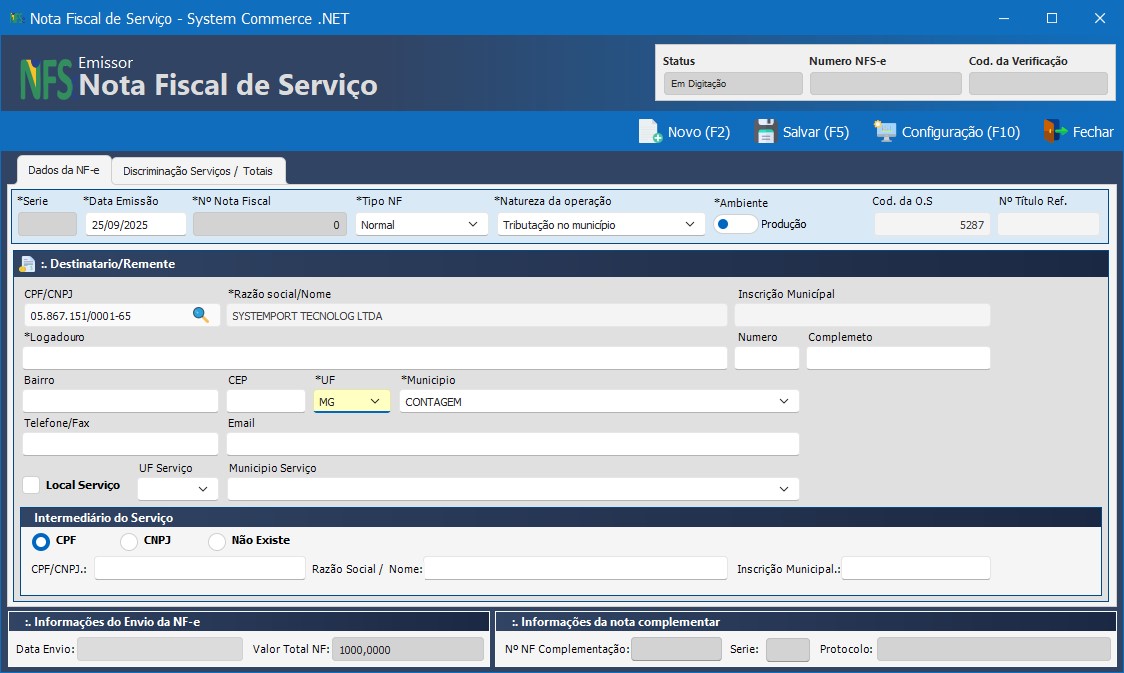This screenshot has width=1124, height=673.
Task: Click the Data Emissão date field
Action: (x=135, y=224)
